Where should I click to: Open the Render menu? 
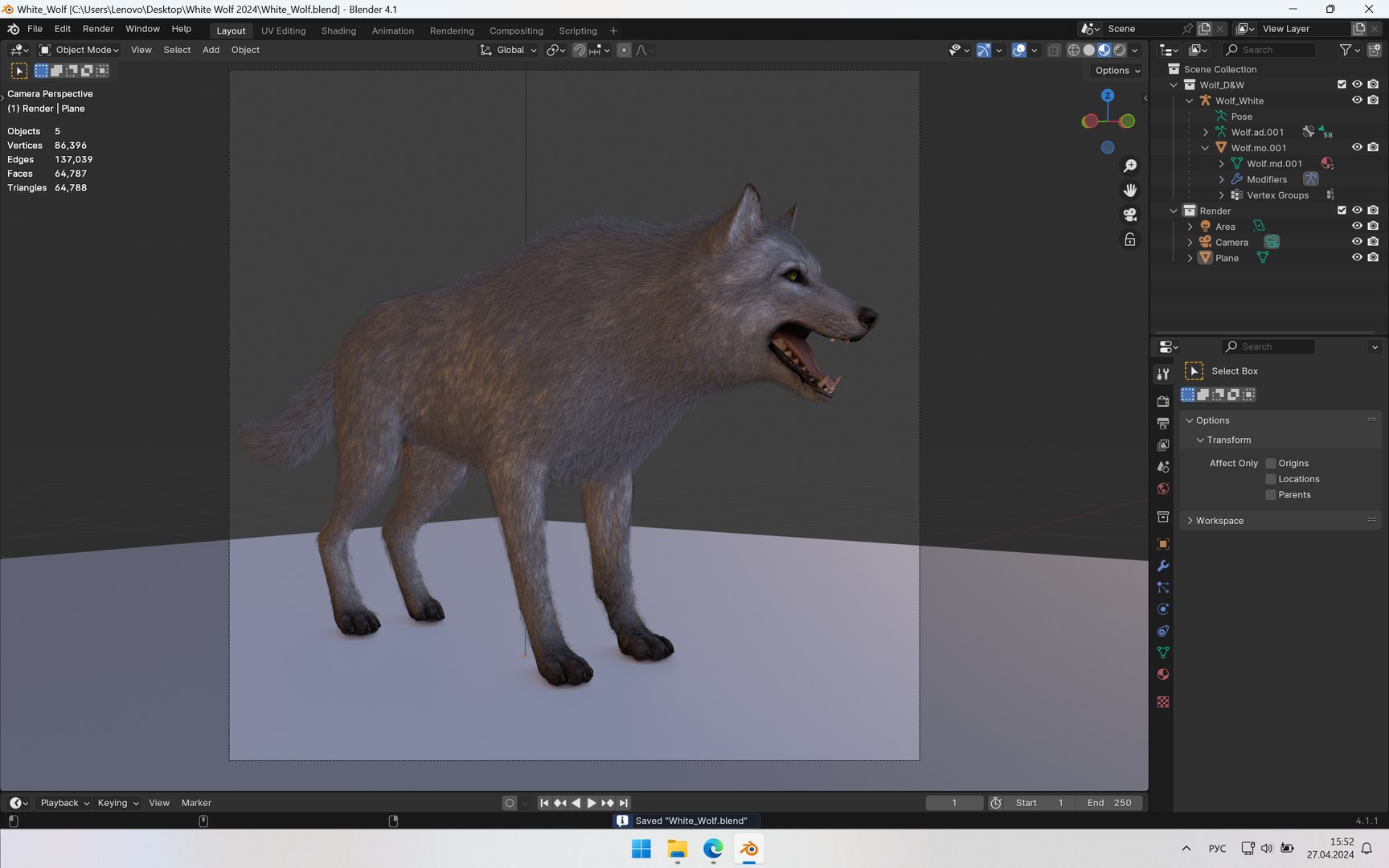click(x=98, y=29)
